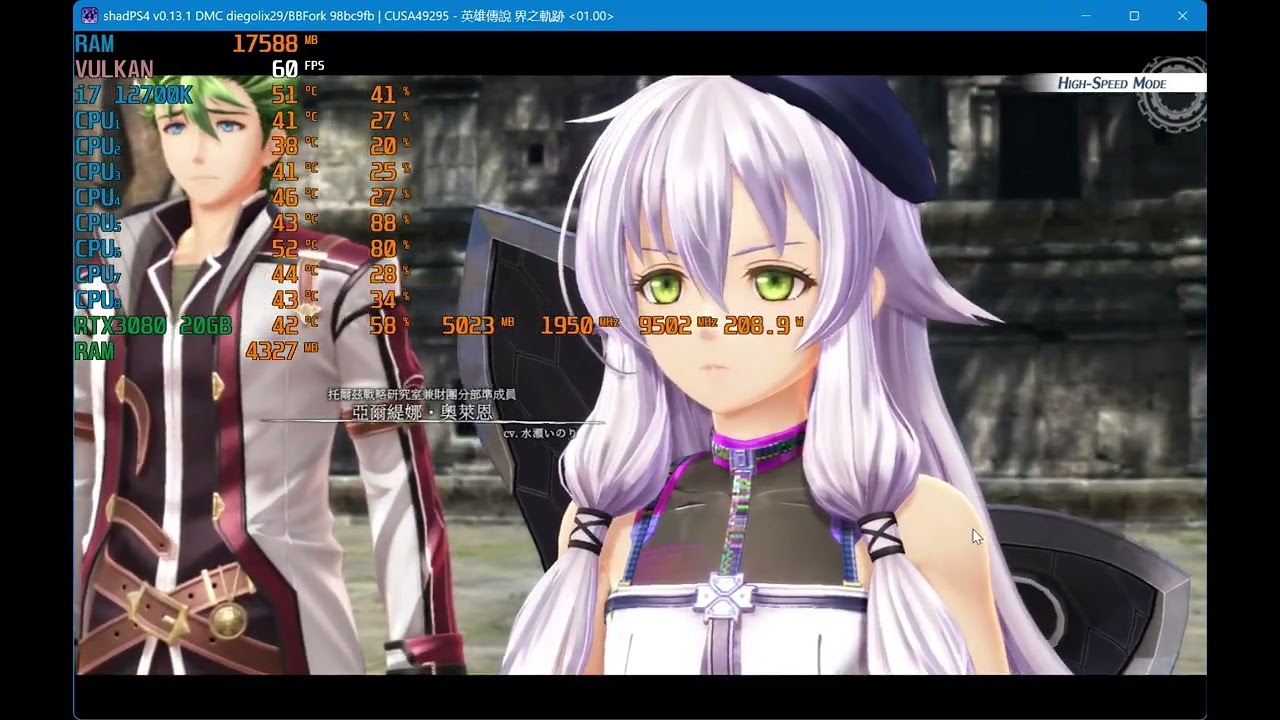The height and width of the screenshot is (720, 1280).
Task: Click the 9502 MHz memory clock value
Action: 678,325
